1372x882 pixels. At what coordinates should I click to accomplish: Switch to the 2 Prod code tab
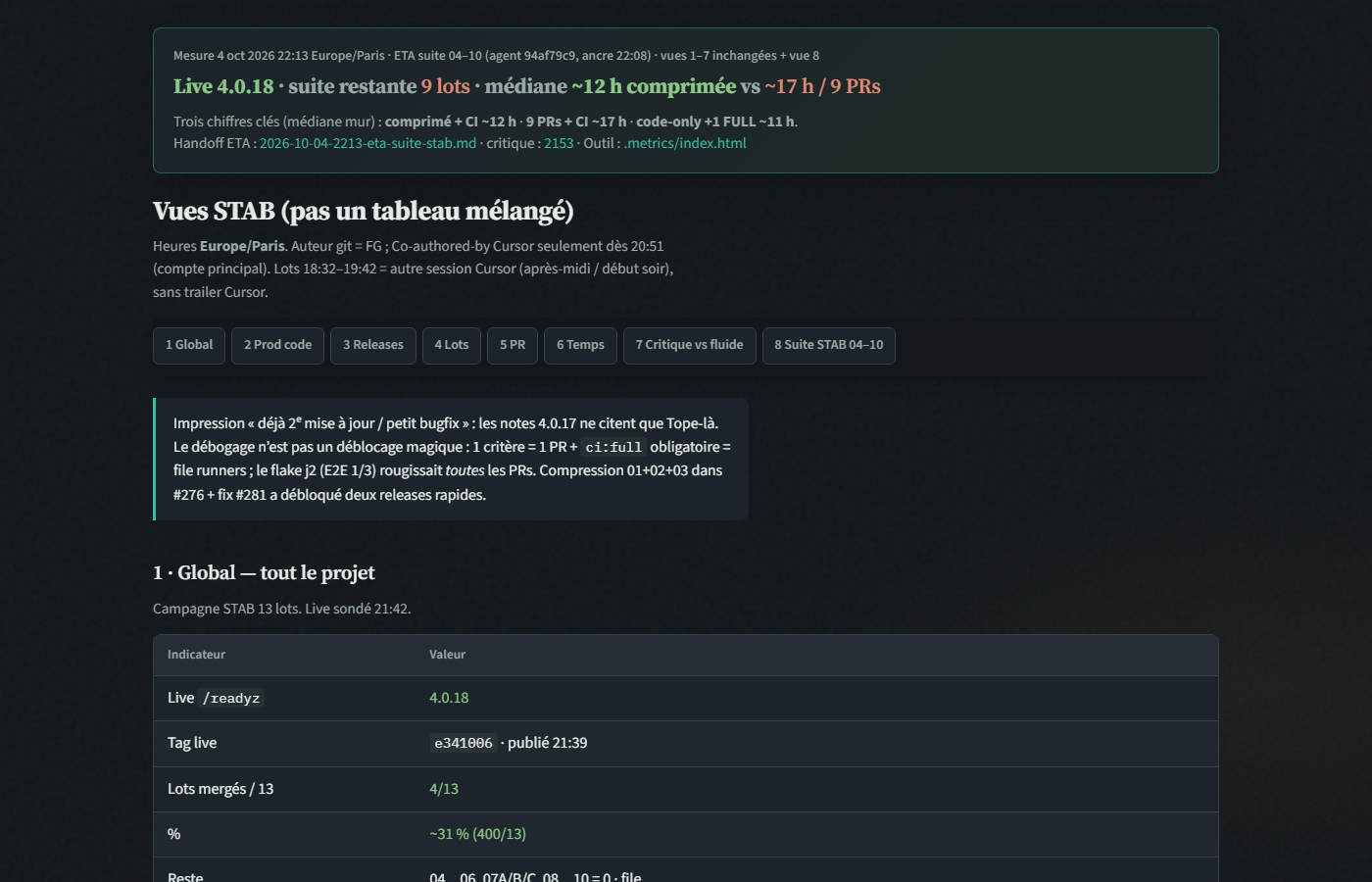pyautogui.click(x=277, y=345)
